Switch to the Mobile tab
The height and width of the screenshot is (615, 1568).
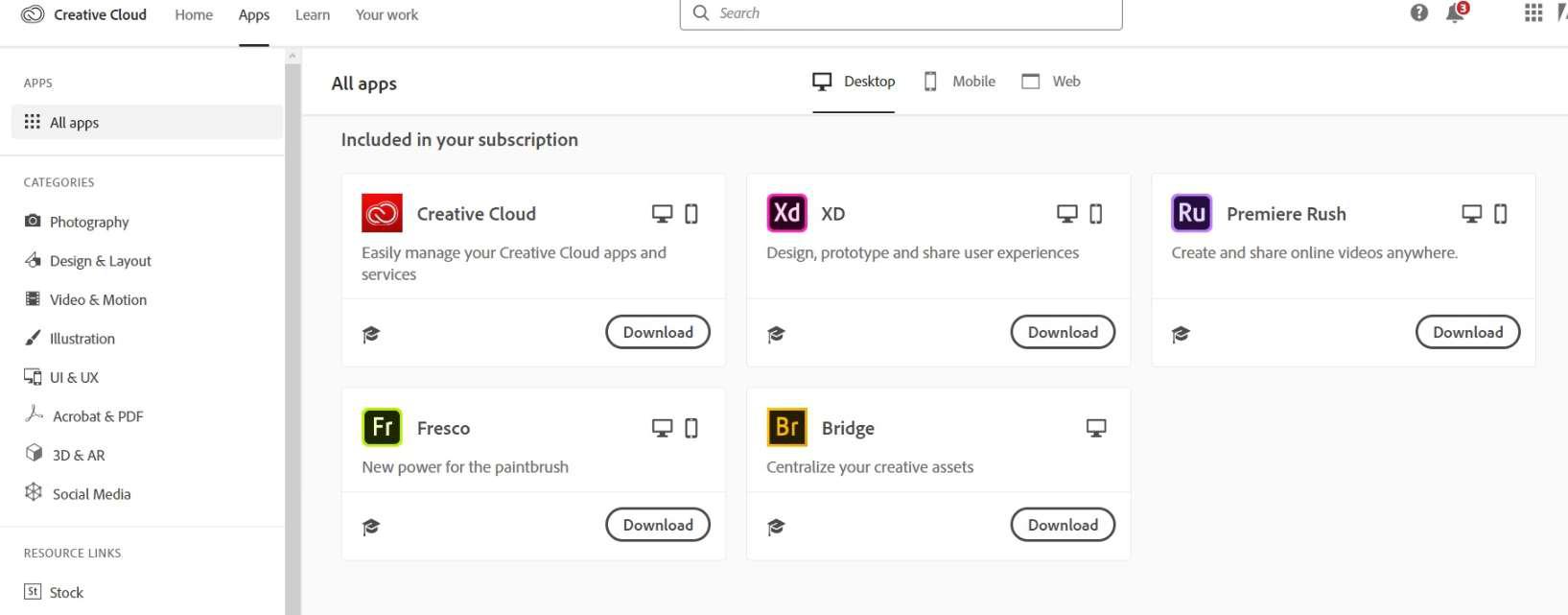pyautogui.click(x=959, y=82)
